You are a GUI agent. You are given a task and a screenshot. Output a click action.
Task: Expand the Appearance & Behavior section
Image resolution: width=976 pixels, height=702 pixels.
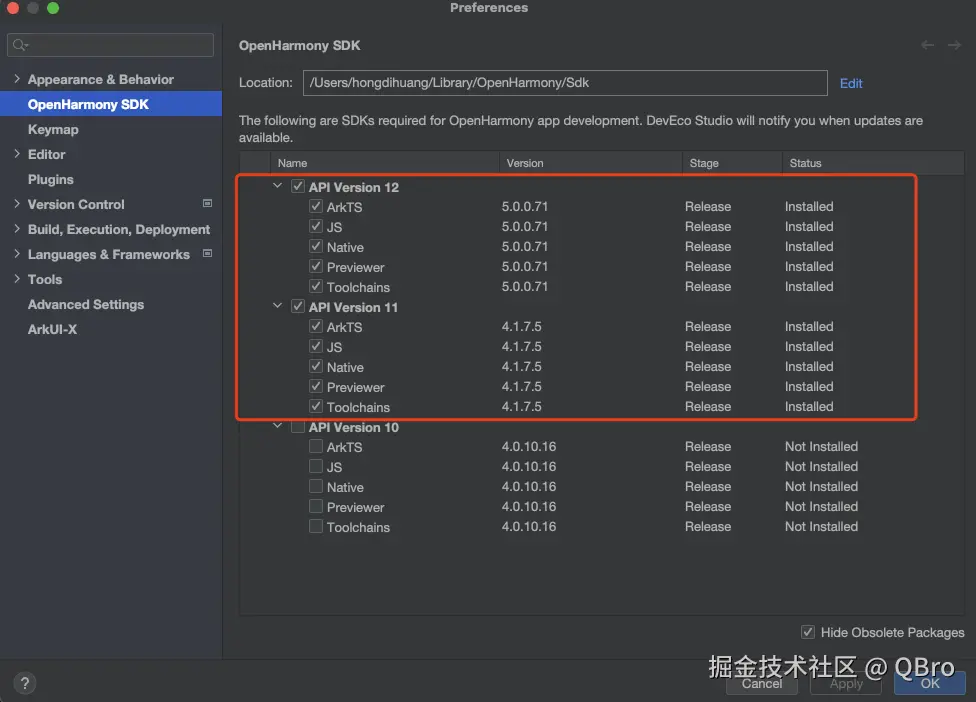click(x=17, y=79)
